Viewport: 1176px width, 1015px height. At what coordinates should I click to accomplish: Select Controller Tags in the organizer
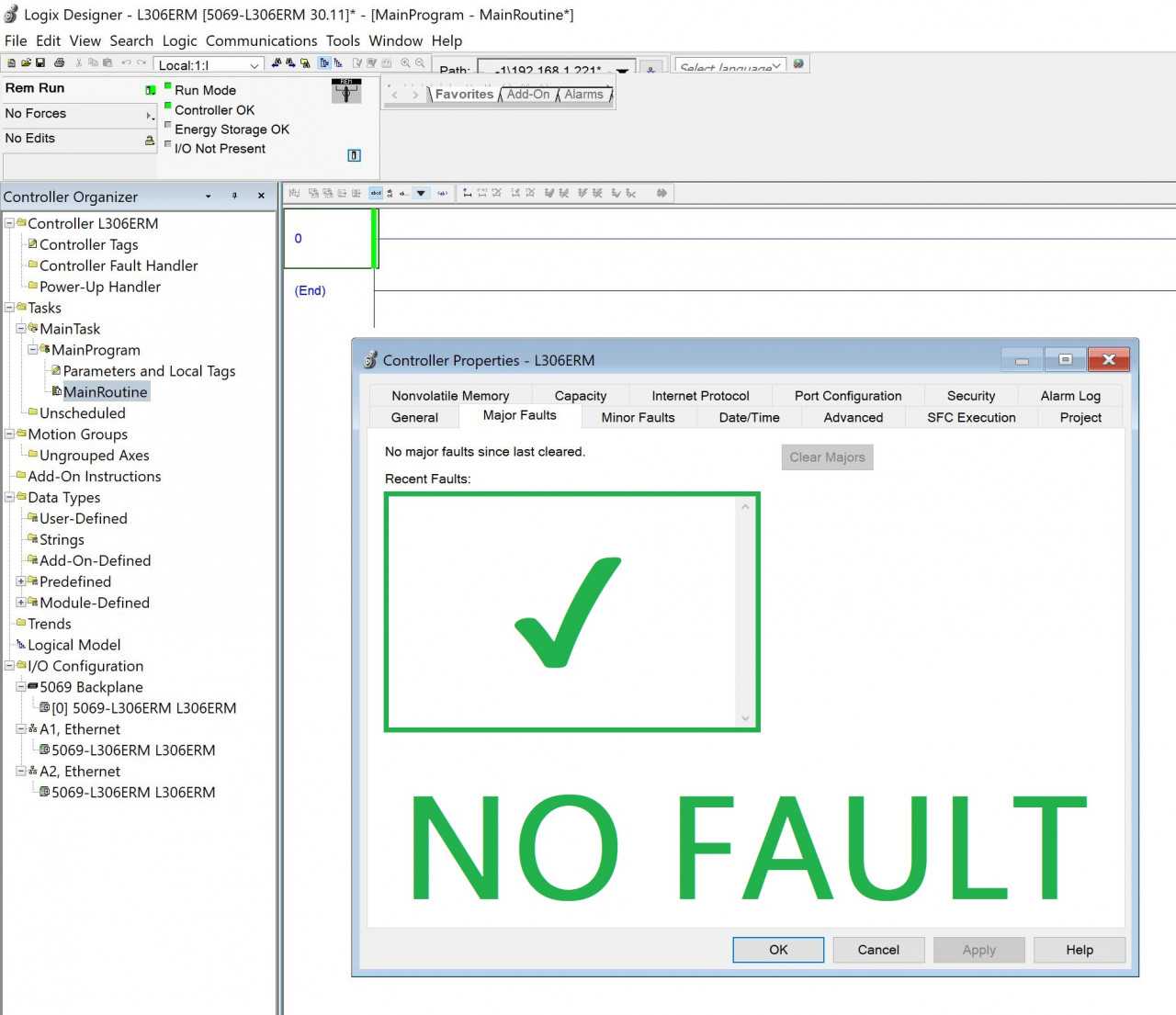click(88, 244)
